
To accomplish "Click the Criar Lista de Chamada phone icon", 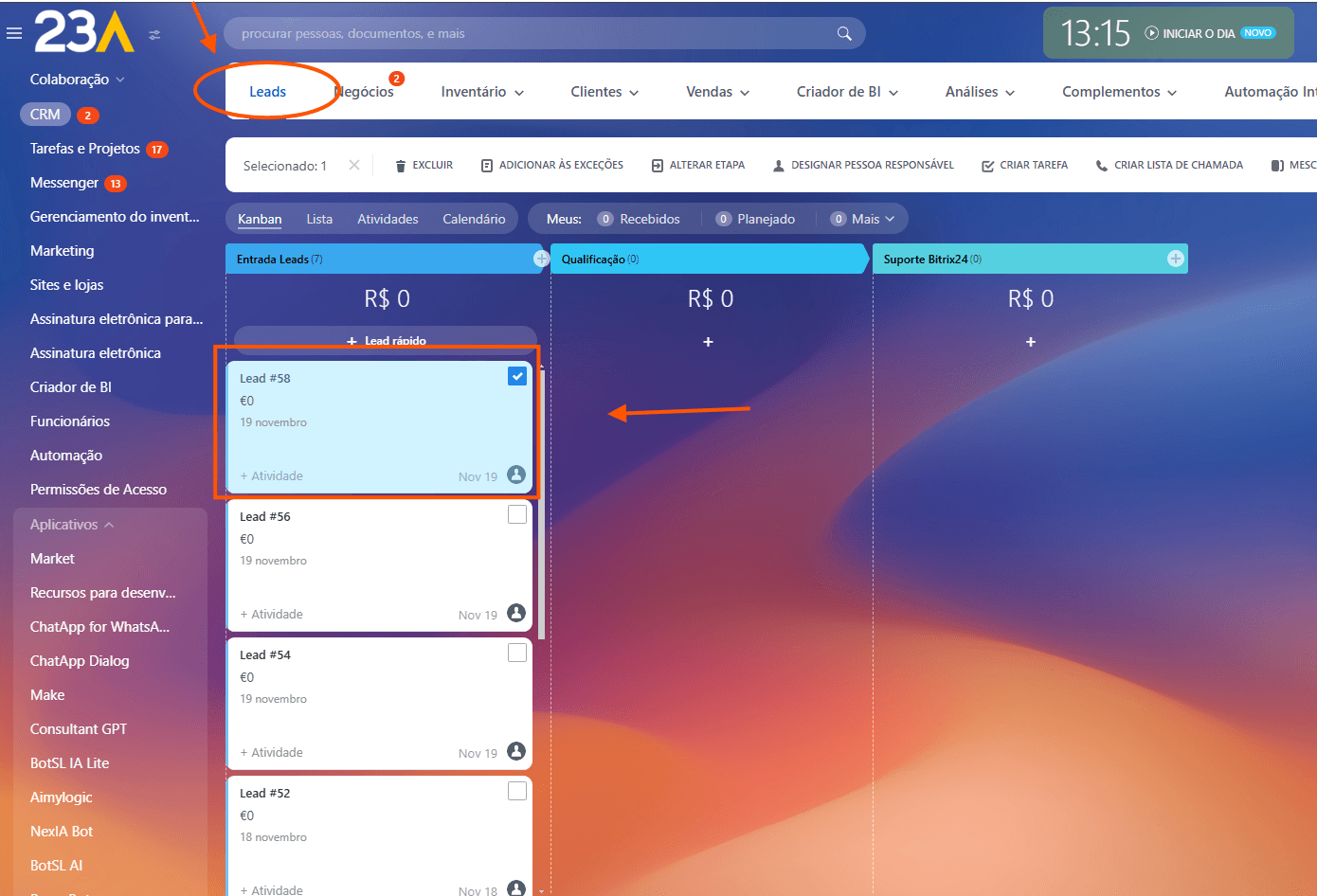I will (x=1101, y=166).
